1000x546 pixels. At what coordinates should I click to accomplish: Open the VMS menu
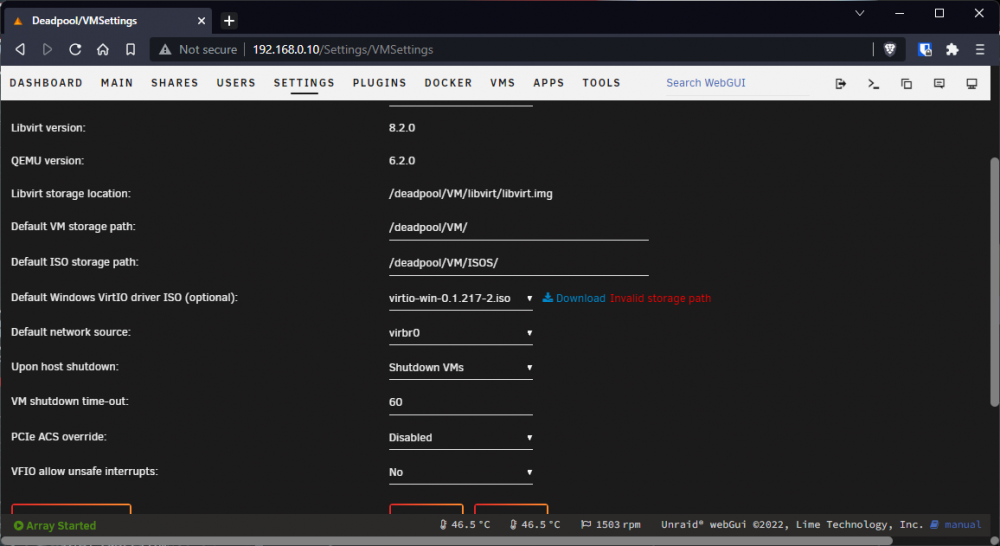(503, 83)
